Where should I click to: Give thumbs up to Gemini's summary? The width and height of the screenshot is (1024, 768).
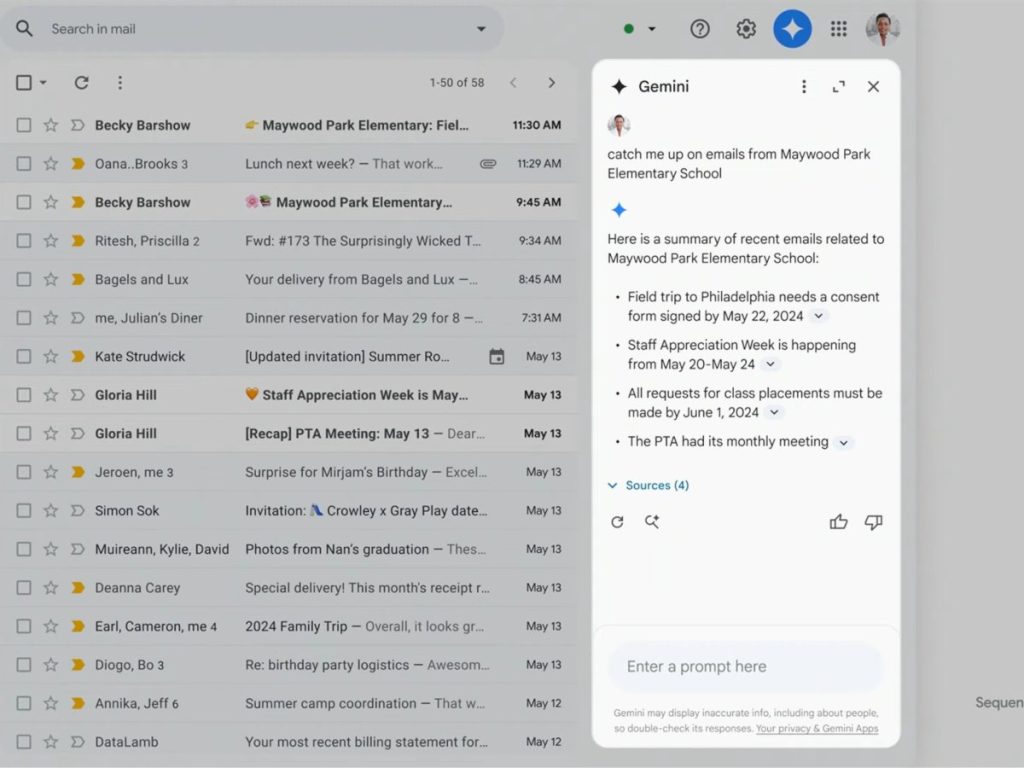(x=838, y=521)
